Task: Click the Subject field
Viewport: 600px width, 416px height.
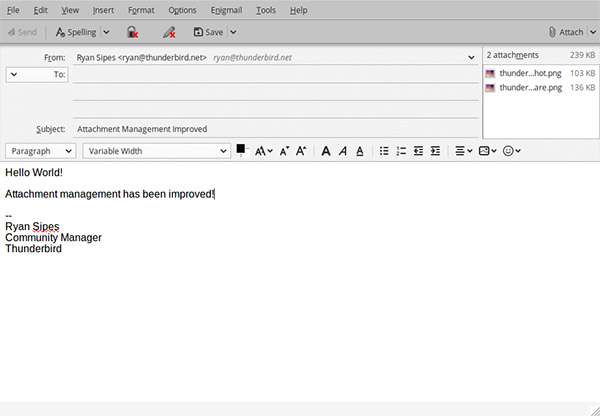Action: (x=276, y=129)
